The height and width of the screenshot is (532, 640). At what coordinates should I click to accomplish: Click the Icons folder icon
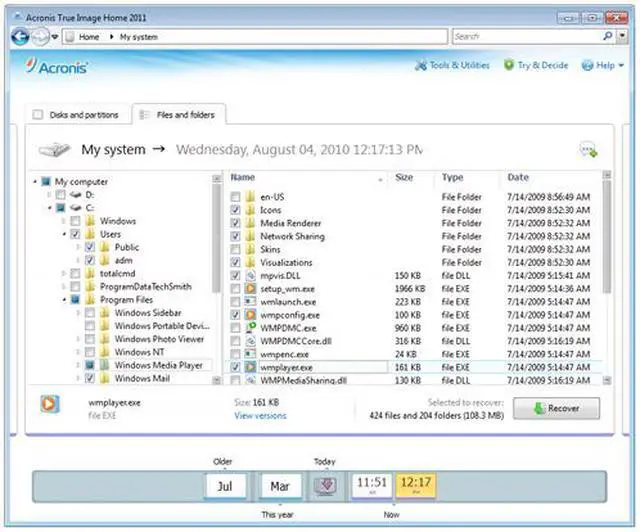250,210
